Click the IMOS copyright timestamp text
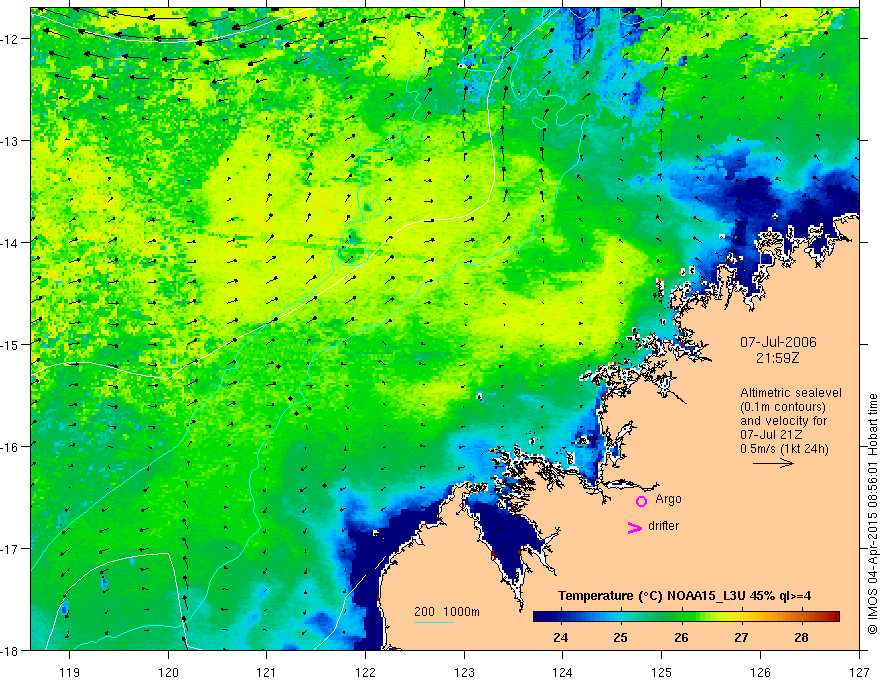 point(872,514)
